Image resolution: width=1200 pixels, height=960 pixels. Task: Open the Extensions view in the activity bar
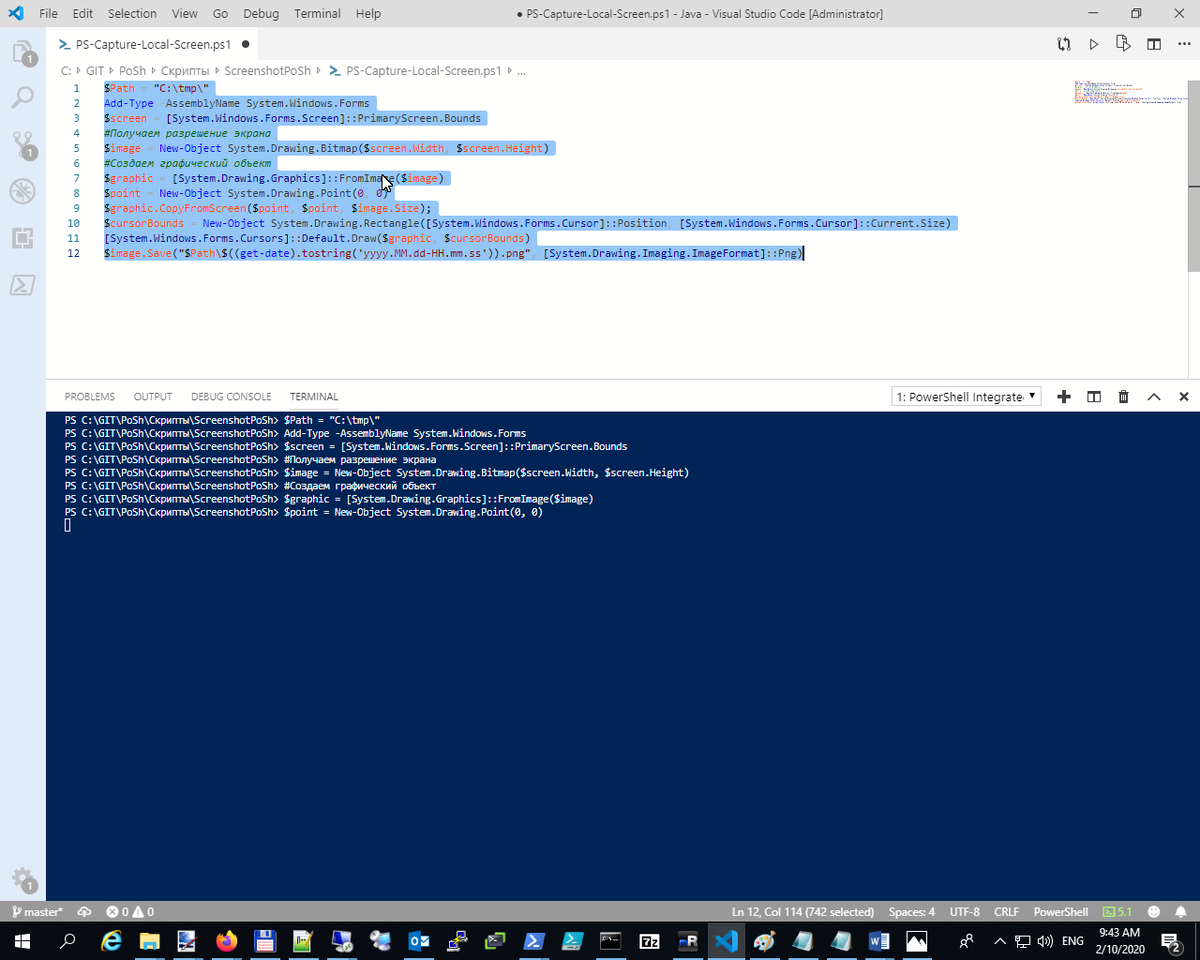22,238
